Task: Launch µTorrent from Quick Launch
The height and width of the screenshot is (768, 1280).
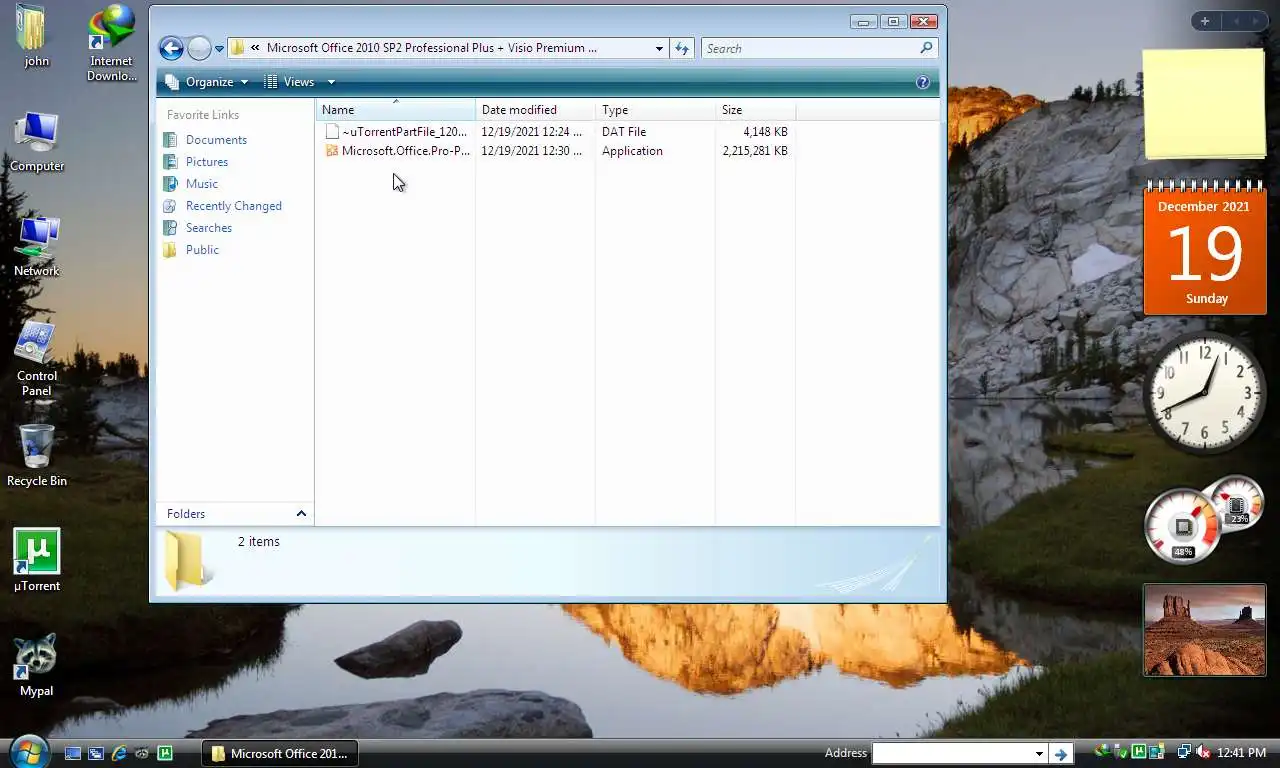Action: (165, 753)
